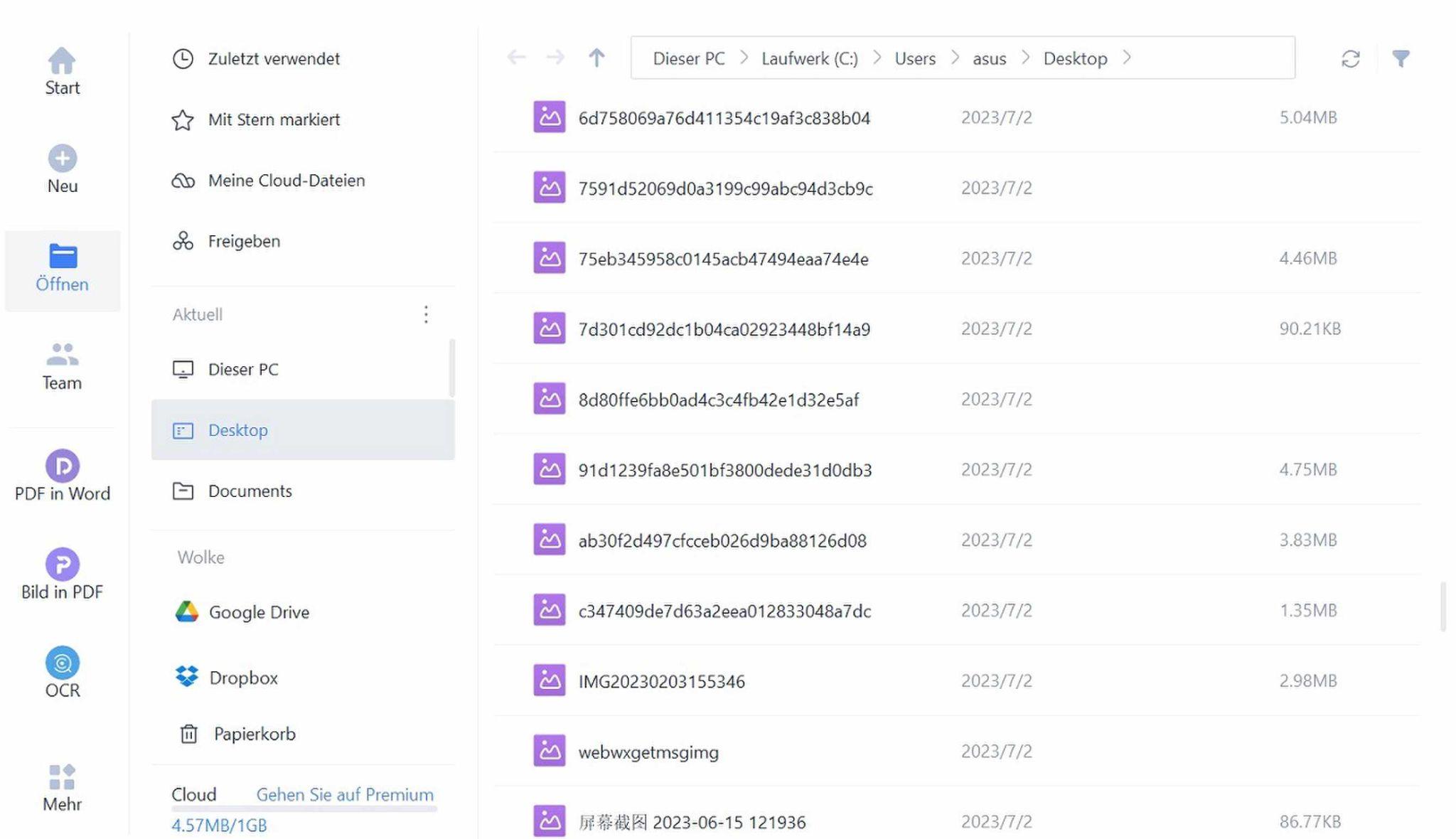Open the Team section
Image resolution: width=1456 pixels, height=839 pixels.
coord(63,365)
